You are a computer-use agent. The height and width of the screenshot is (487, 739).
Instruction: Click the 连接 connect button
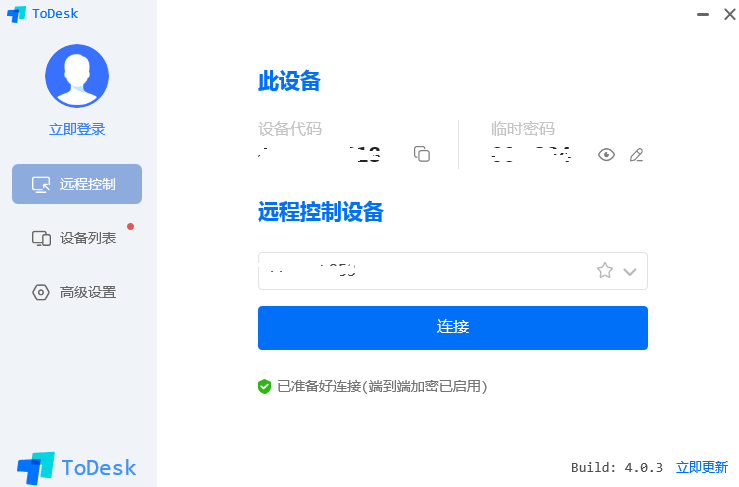click(x=452, y=328)
